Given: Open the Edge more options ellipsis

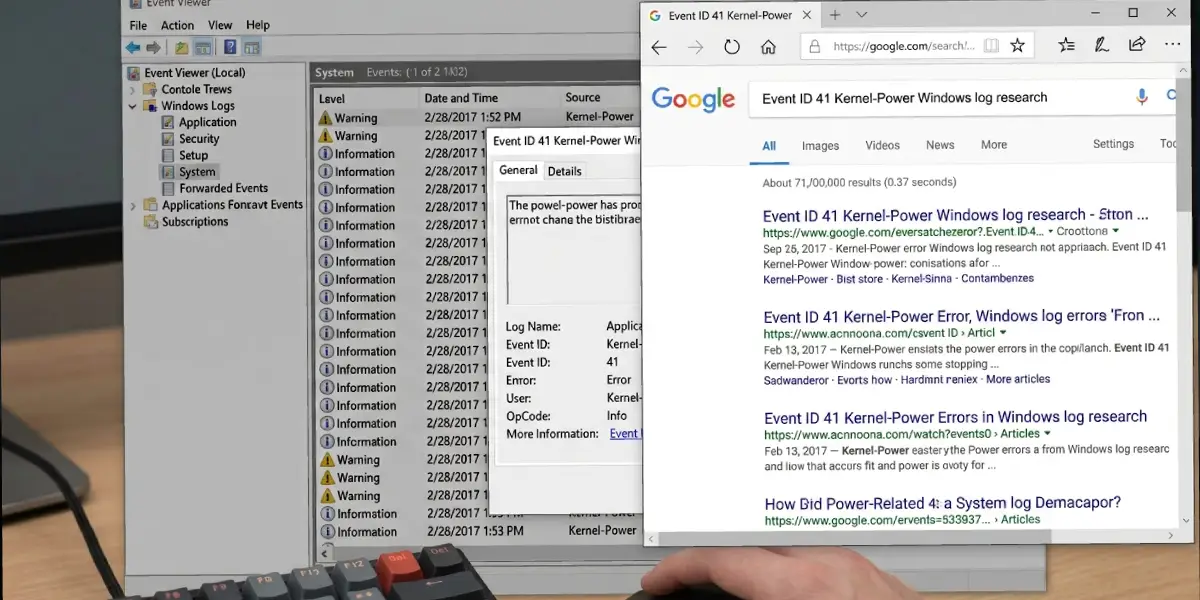Looking at the screenshot, I should coord(1173,45).
